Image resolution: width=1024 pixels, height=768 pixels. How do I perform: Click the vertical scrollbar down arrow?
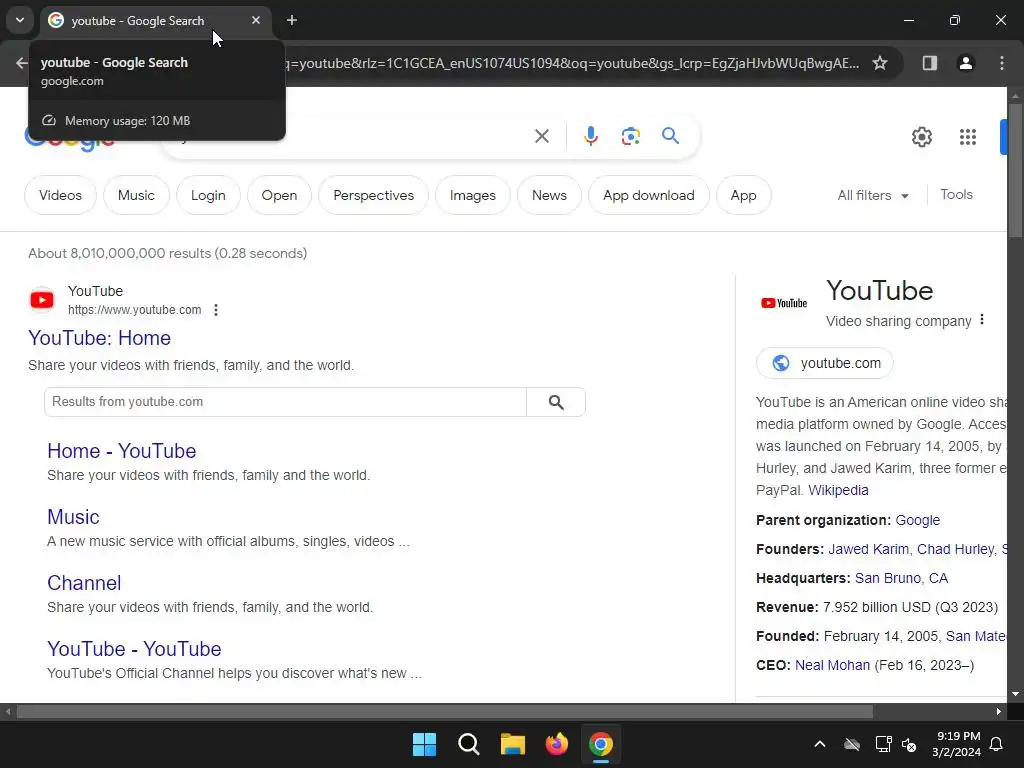[x=1015, y=694]
